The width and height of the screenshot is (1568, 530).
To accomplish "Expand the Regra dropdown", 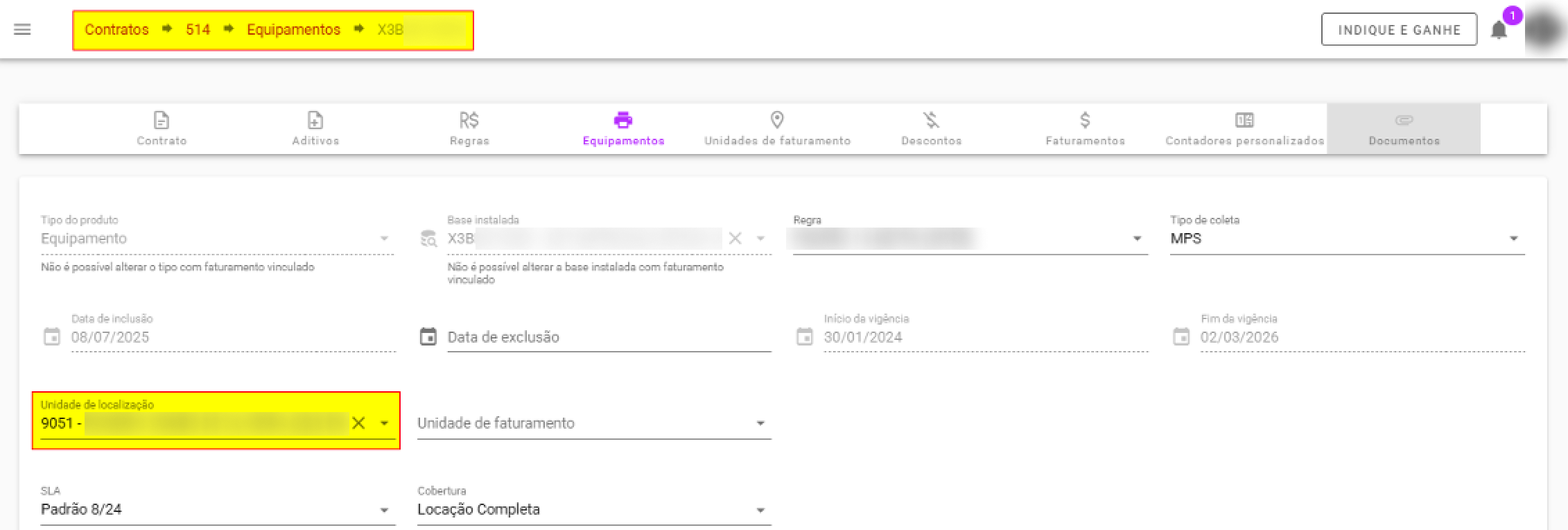I will (x=1137, y=239).
